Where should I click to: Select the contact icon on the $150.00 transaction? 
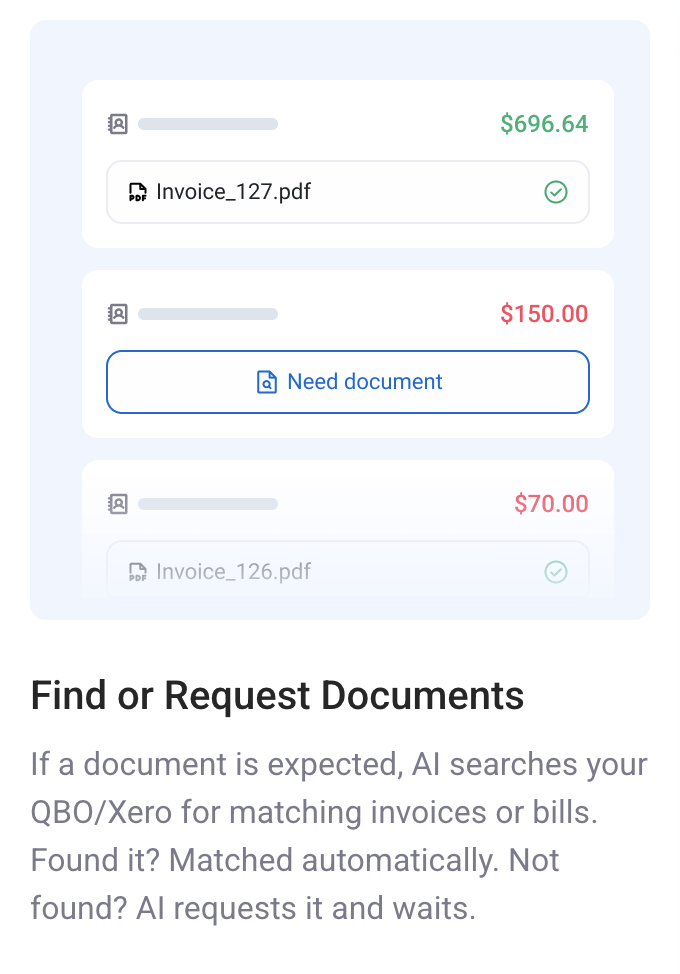(118, 313)
